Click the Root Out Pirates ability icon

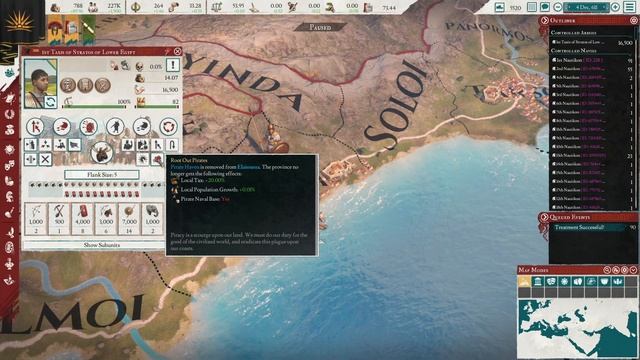point(157,159)
